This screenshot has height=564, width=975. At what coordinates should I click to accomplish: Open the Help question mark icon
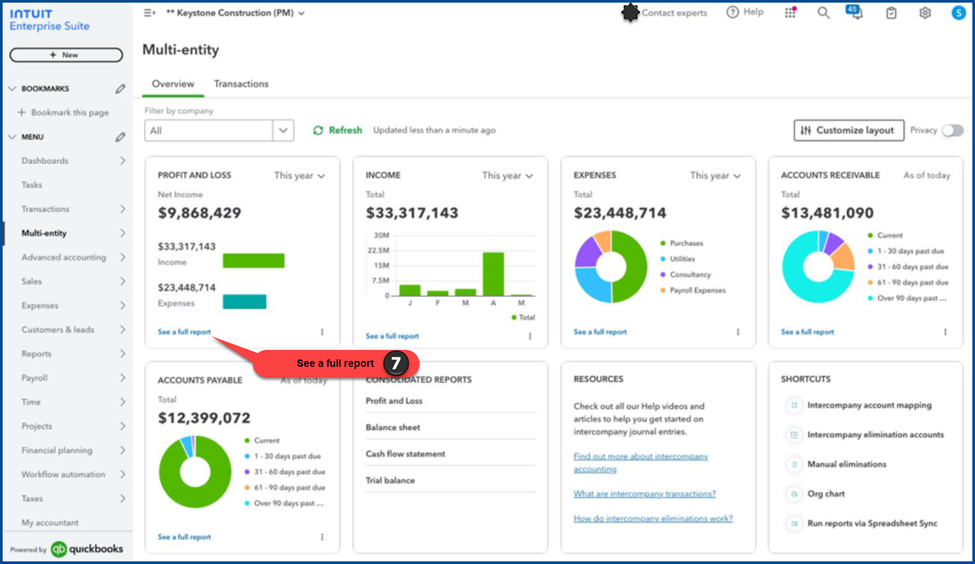732,12
